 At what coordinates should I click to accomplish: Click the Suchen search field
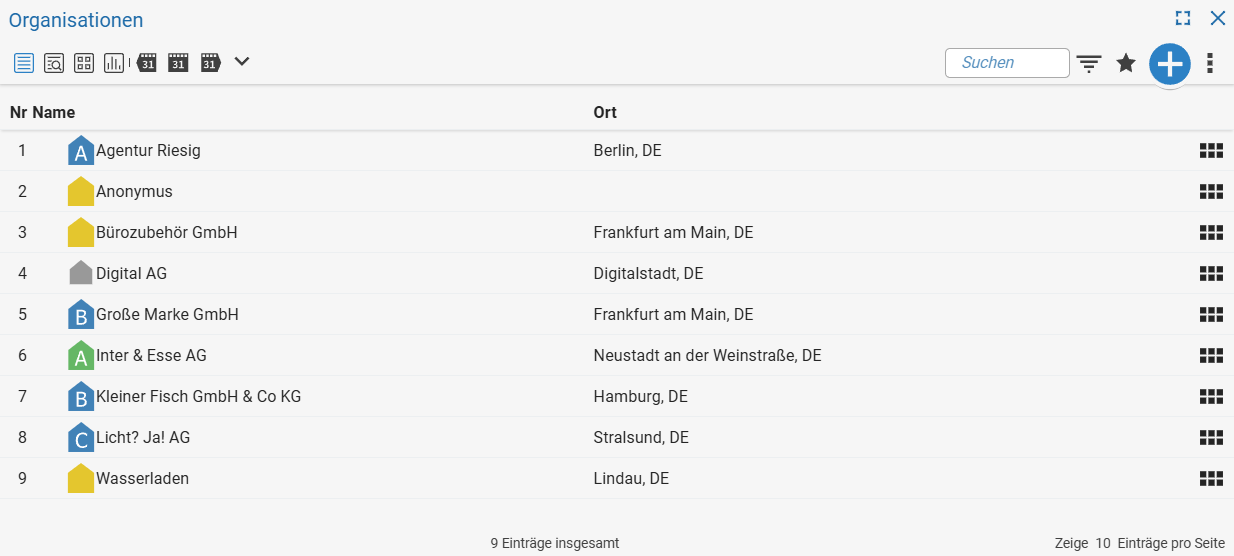[x=1007, y=63]
